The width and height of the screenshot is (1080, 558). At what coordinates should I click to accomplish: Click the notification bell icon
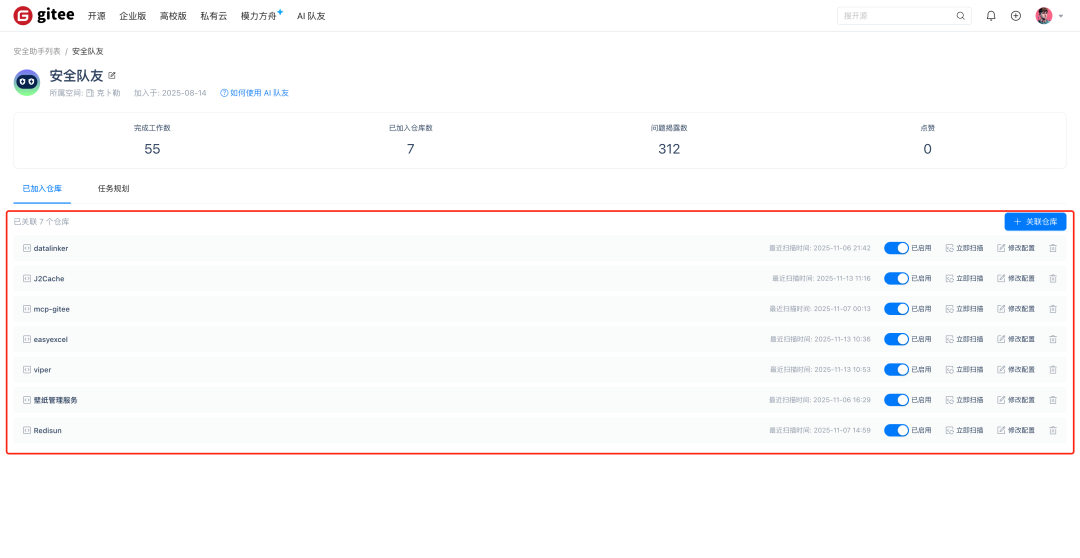tap(991, 16)
